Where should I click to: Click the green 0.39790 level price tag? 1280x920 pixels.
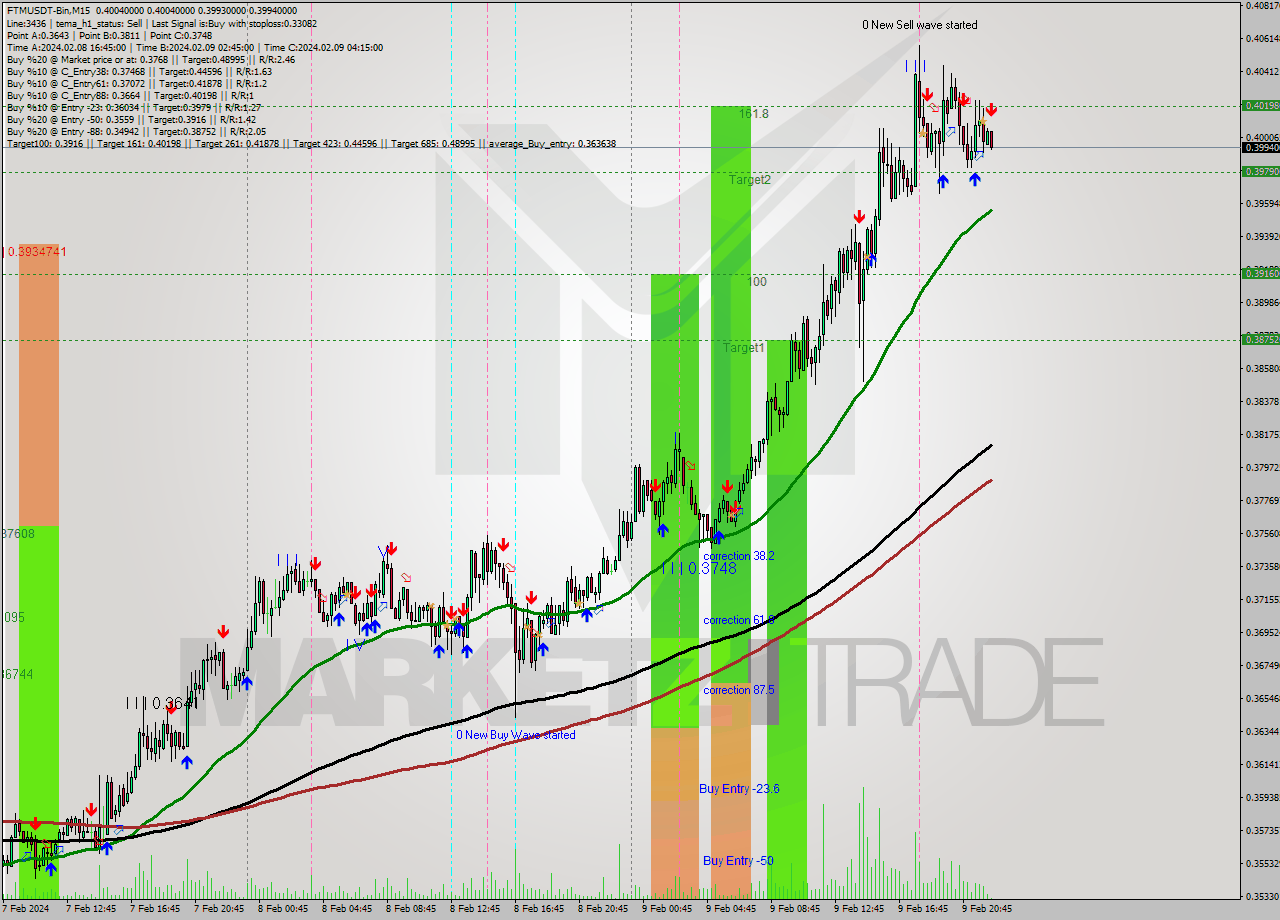click(x=1259, y=171)
